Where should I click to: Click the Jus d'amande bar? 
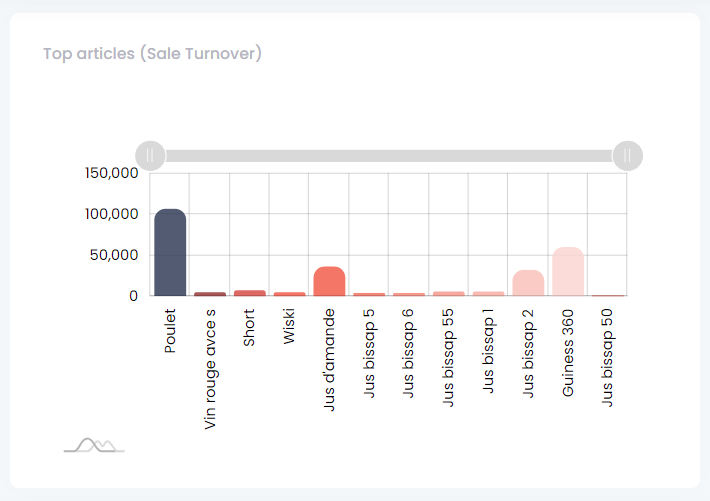[329, 282]
